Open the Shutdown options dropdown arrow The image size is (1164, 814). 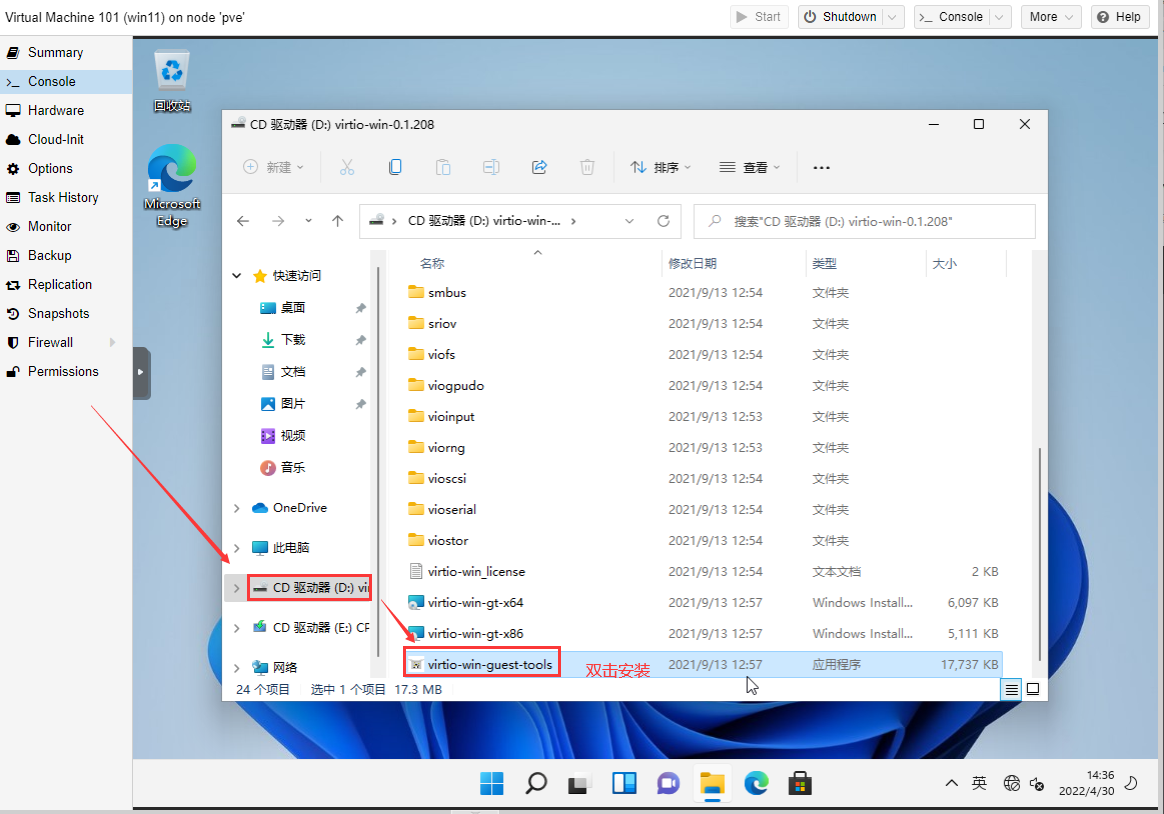pyautogui.click(x=893, y=17)
